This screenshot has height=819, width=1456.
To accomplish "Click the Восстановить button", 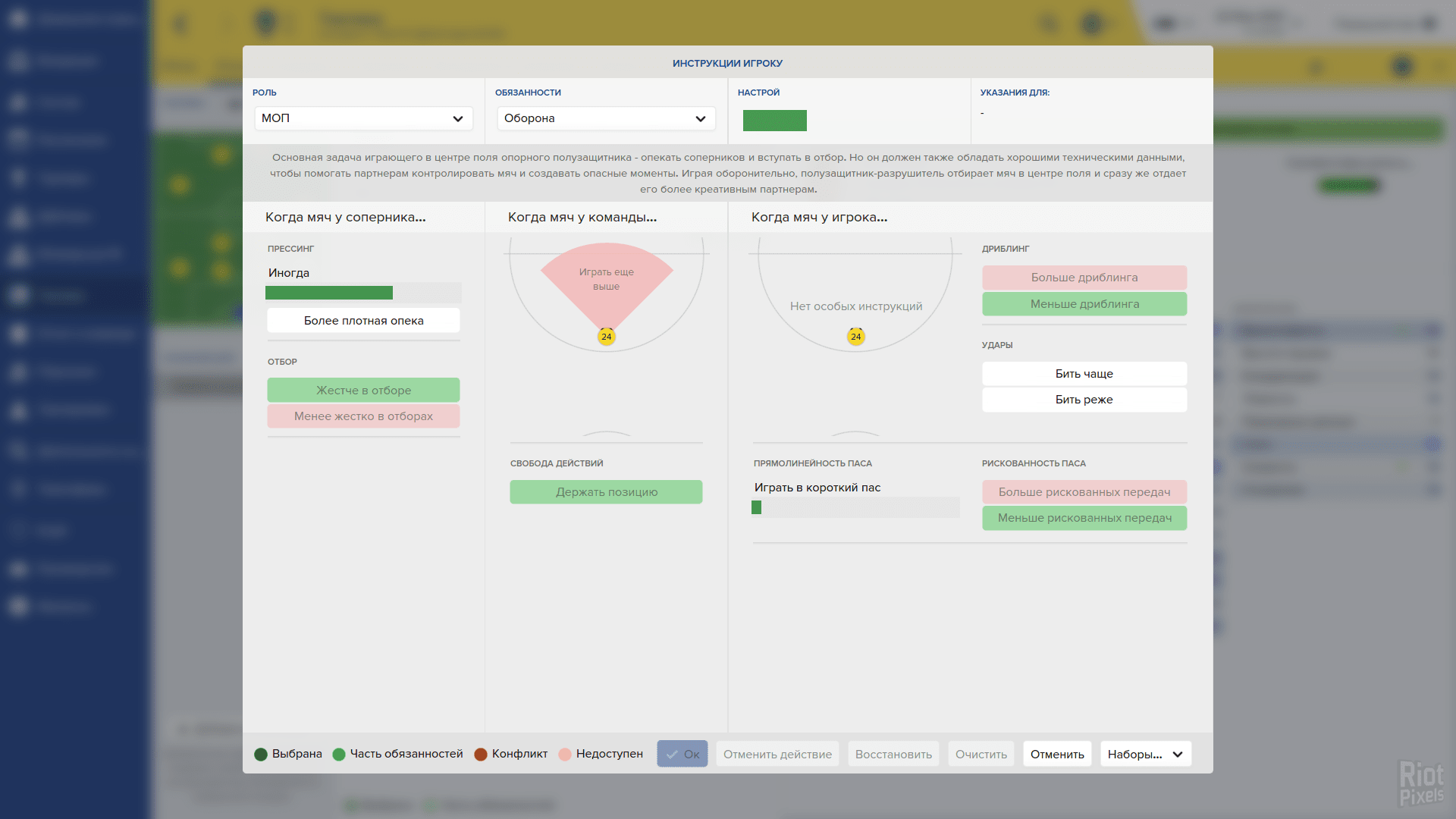I will [893, 754].
